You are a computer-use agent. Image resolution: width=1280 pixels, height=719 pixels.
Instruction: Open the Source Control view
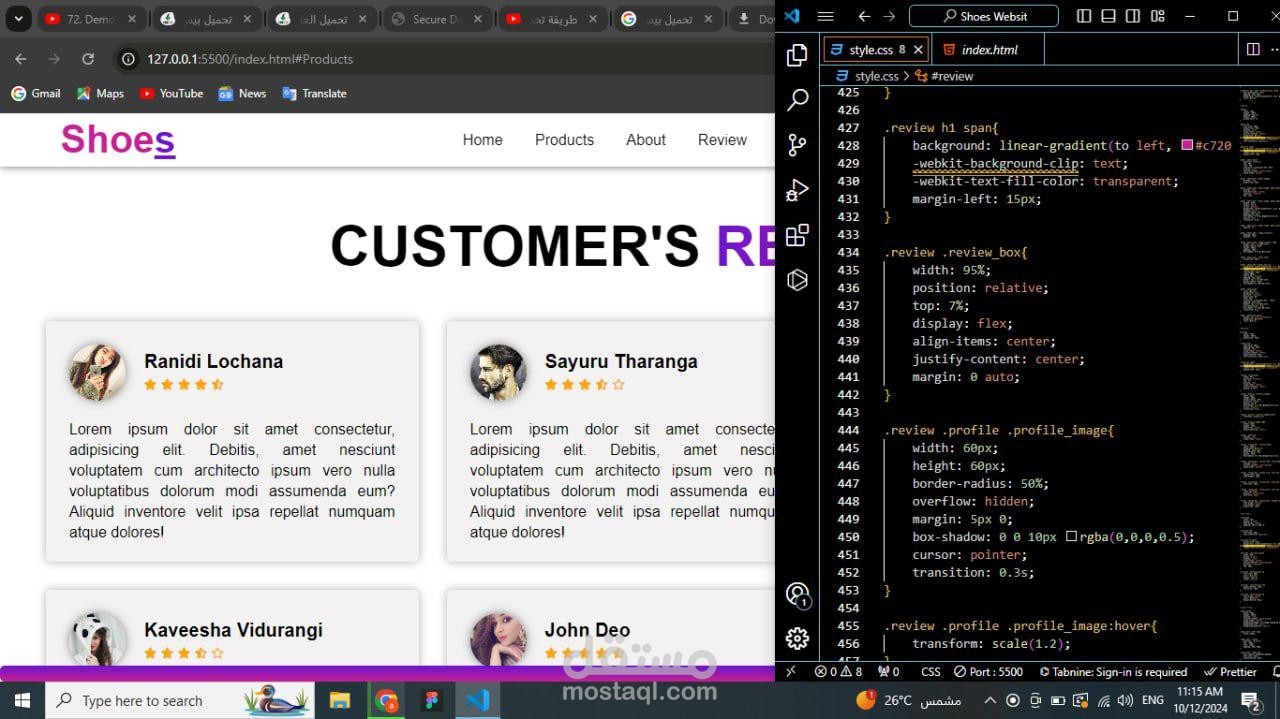tap(797, 145)
